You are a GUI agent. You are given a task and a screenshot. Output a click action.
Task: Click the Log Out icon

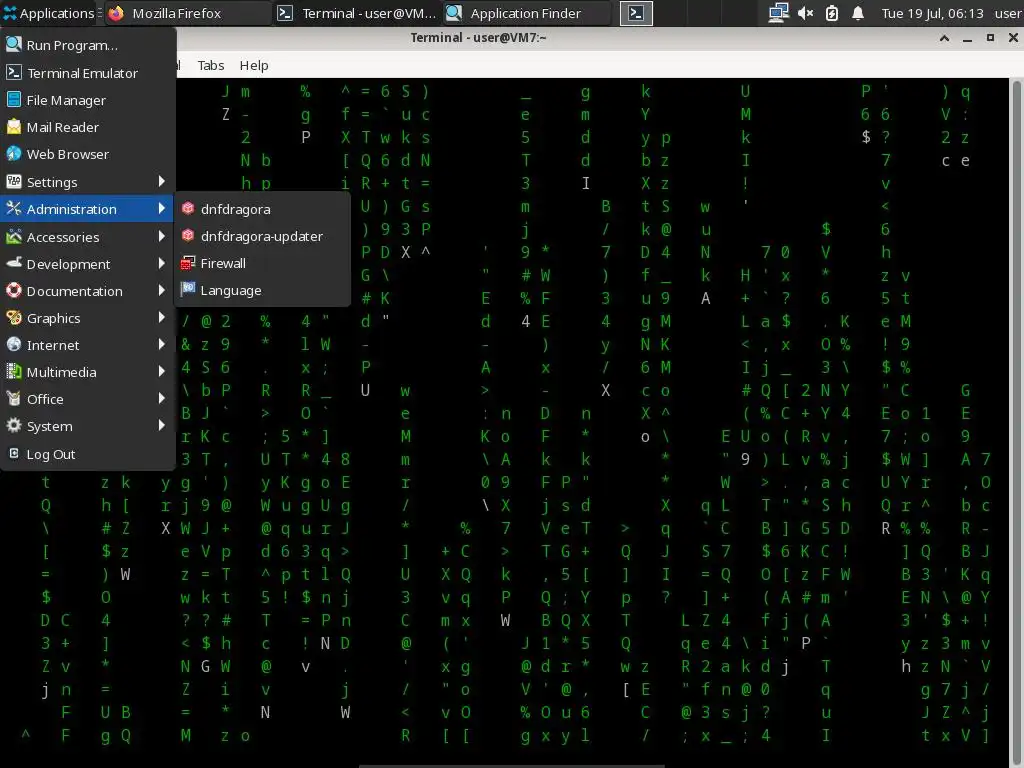coord(13,453)
